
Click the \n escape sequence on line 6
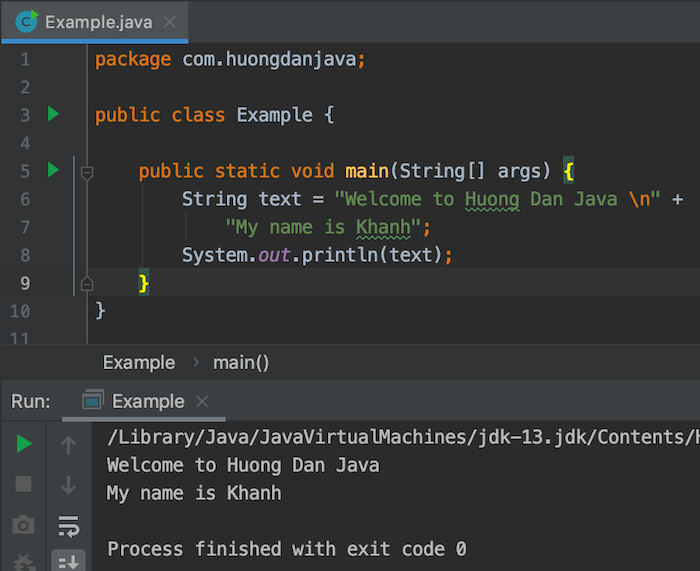coord(639,199)
